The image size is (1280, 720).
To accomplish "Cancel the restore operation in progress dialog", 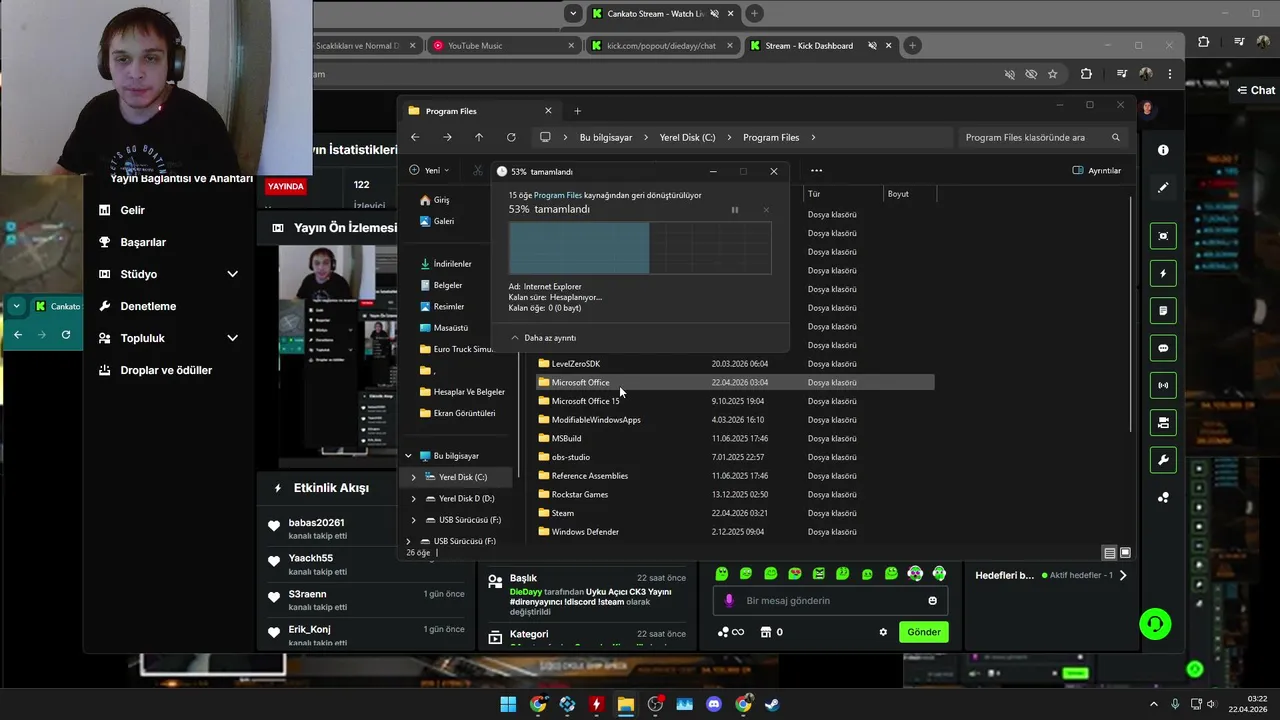I will tap(766, 210).
